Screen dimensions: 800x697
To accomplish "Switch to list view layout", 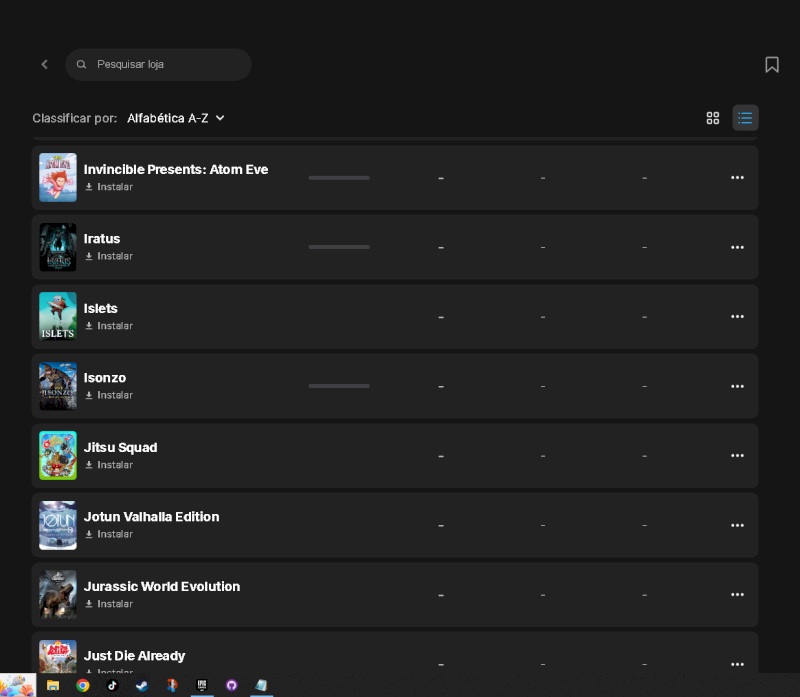I will click(745, 118).
